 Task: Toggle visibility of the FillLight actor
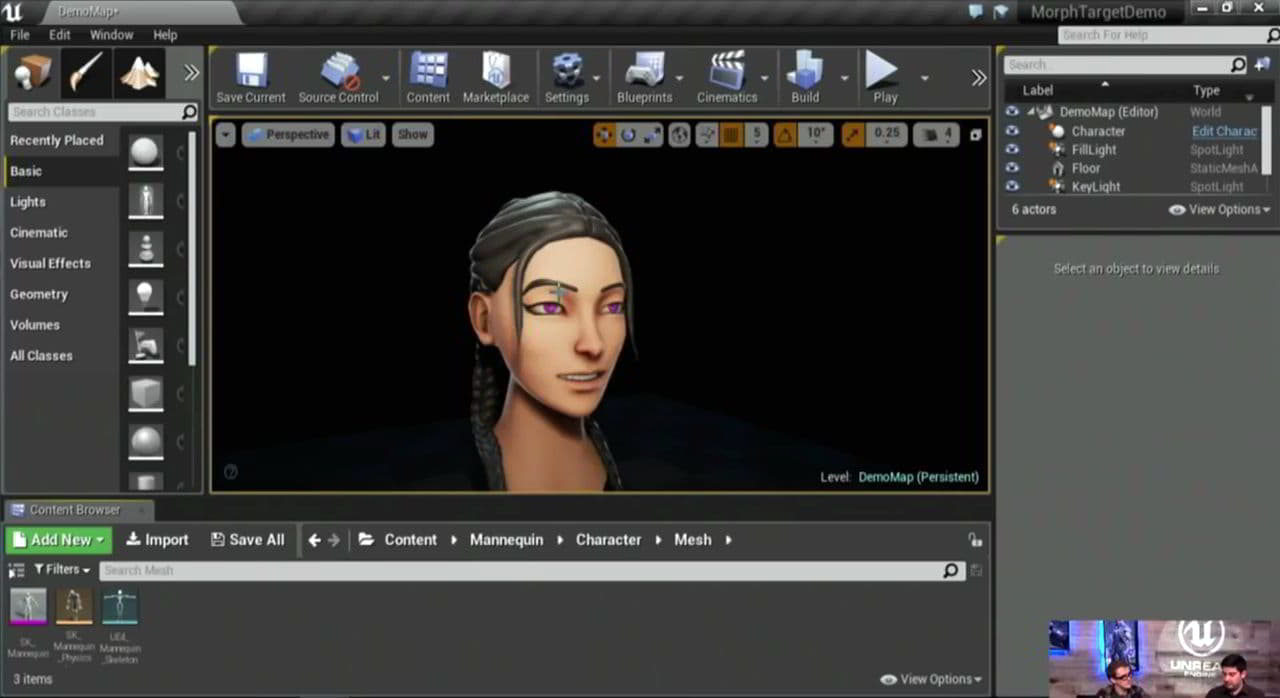pyautogui.click(x=1012, y=150)
